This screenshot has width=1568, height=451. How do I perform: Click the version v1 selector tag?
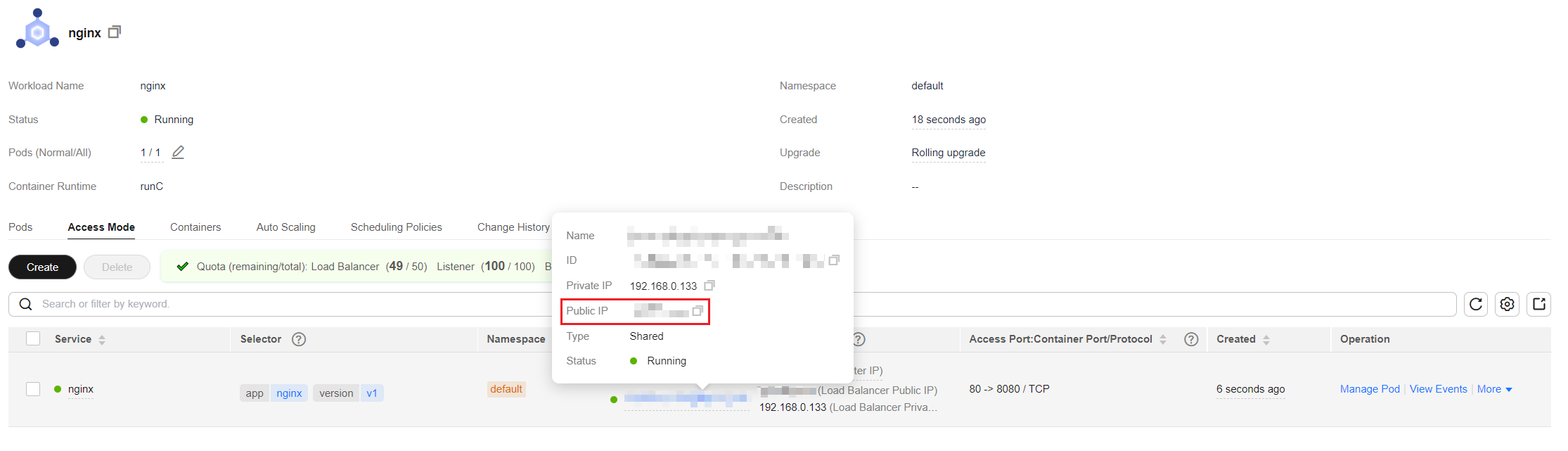click(348, 393)
